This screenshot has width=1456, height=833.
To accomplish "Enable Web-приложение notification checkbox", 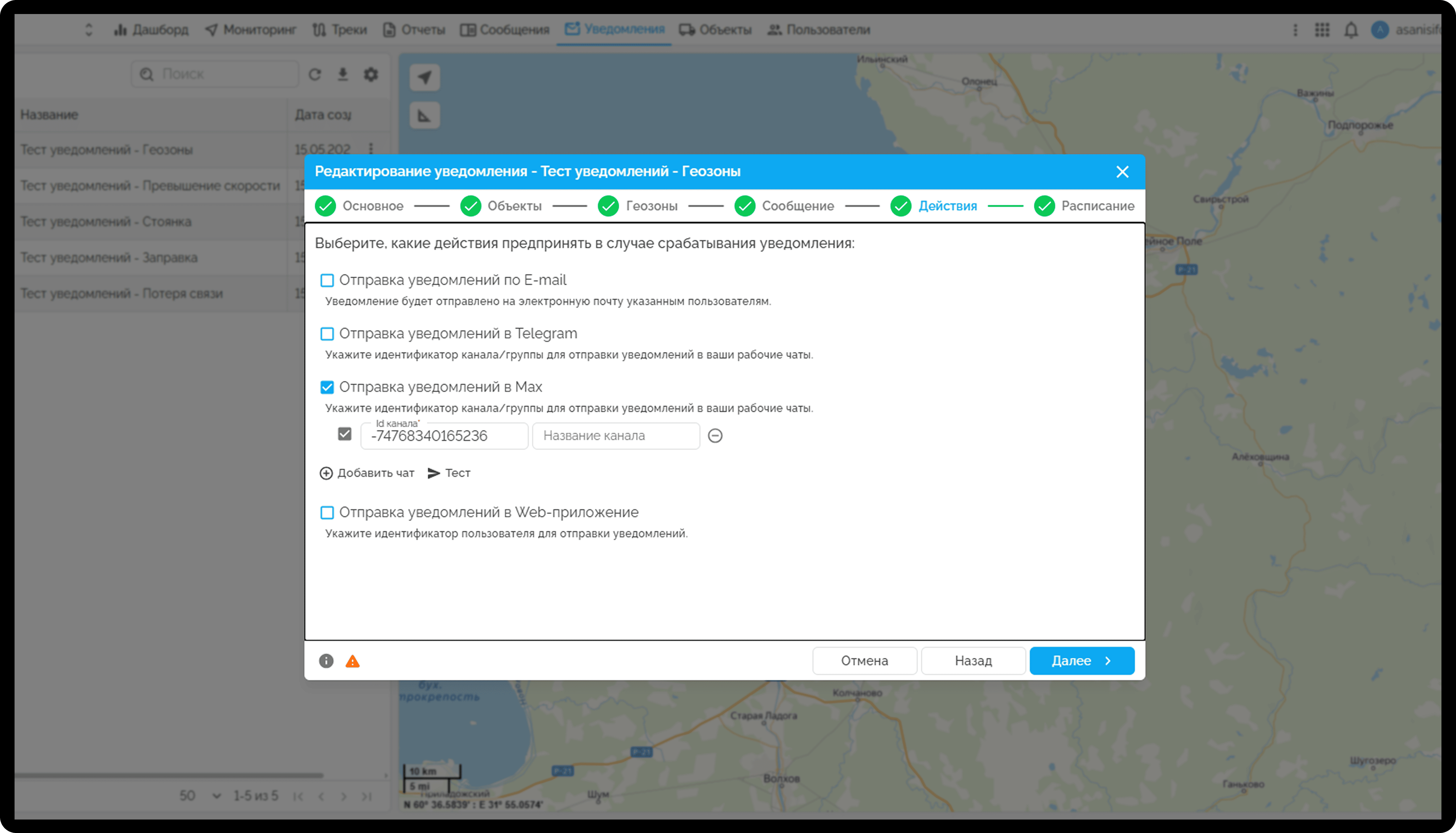I will (x=327, y=513).
